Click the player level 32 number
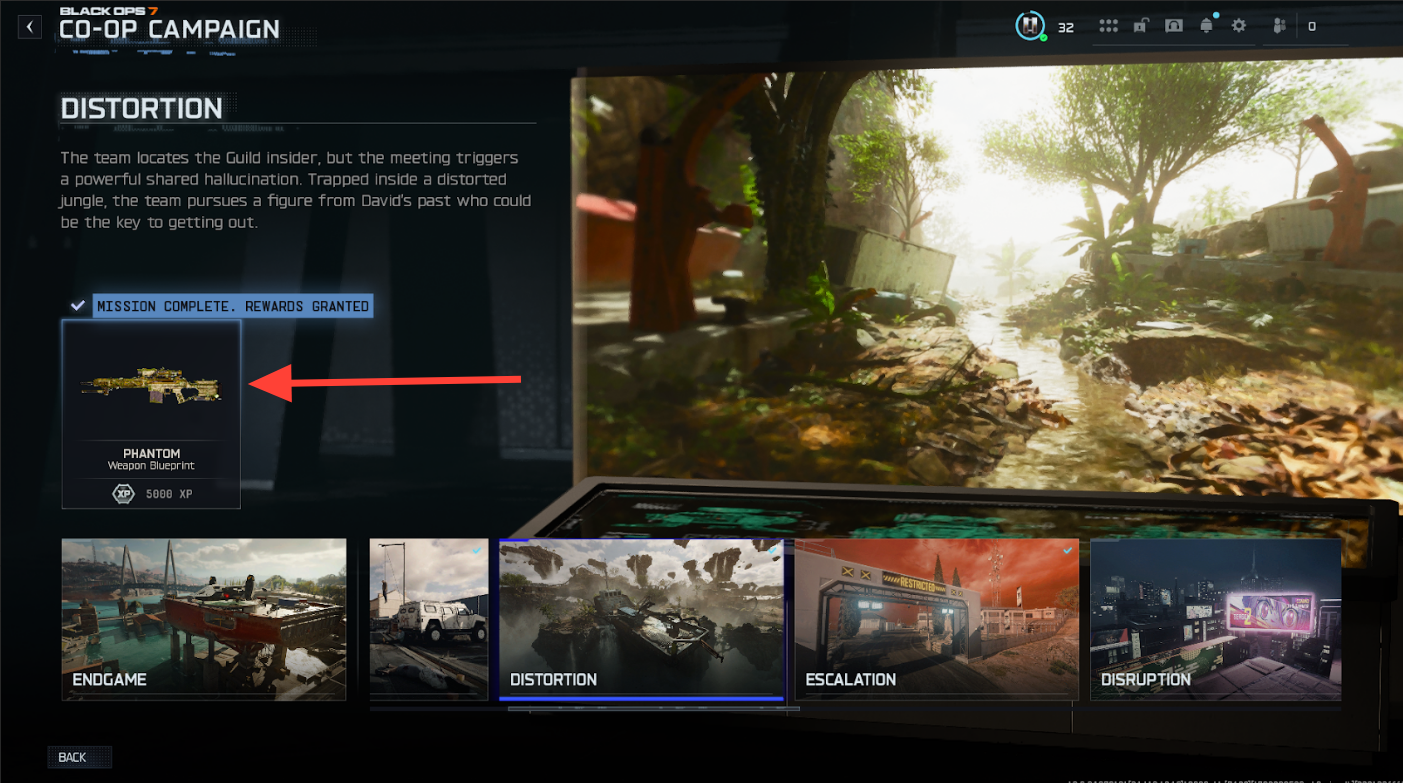The image size is (1403, 783). click(1066, 27)
